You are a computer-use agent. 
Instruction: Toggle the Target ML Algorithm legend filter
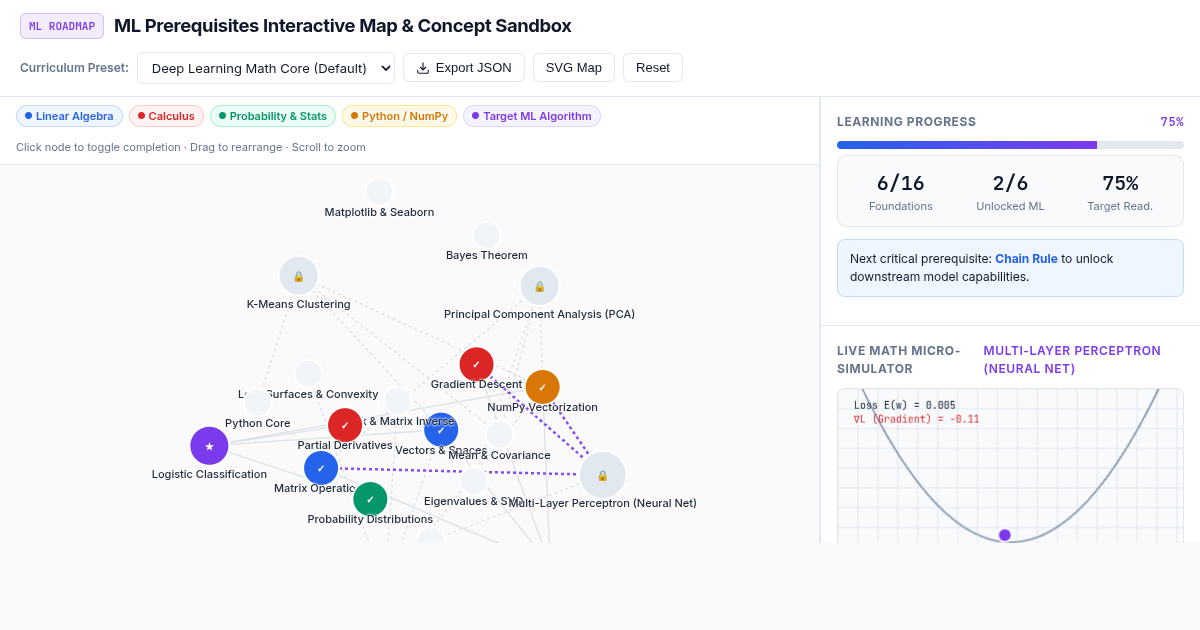tap(532, 116)
